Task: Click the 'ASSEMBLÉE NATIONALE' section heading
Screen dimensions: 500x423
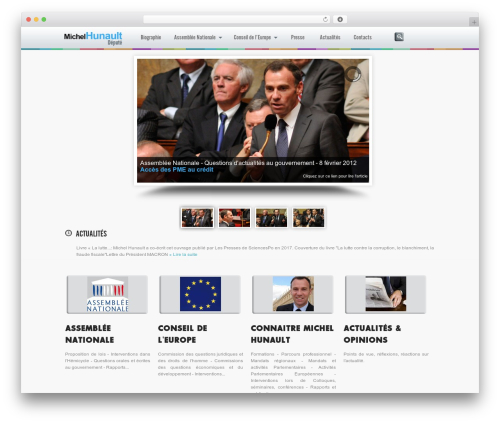Action: tap(90, 334)
